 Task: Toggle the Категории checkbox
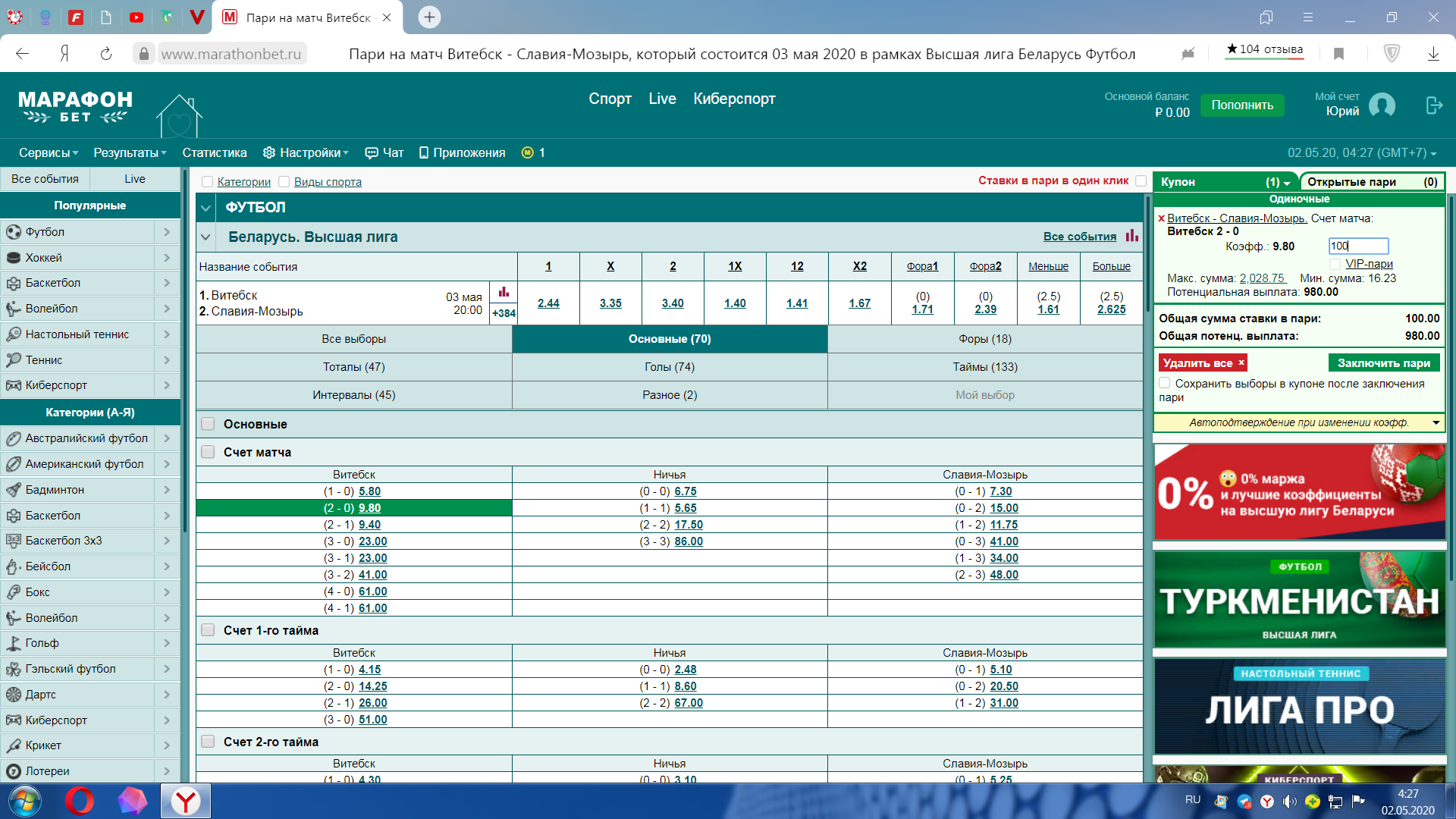point(208,182)
